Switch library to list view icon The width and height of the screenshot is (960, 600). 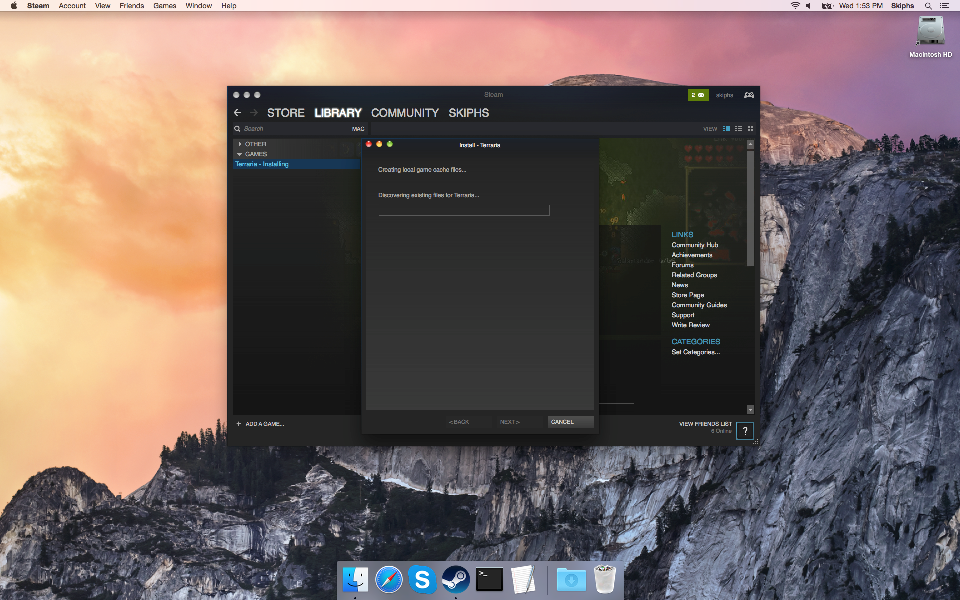click(x=738, y=129)
